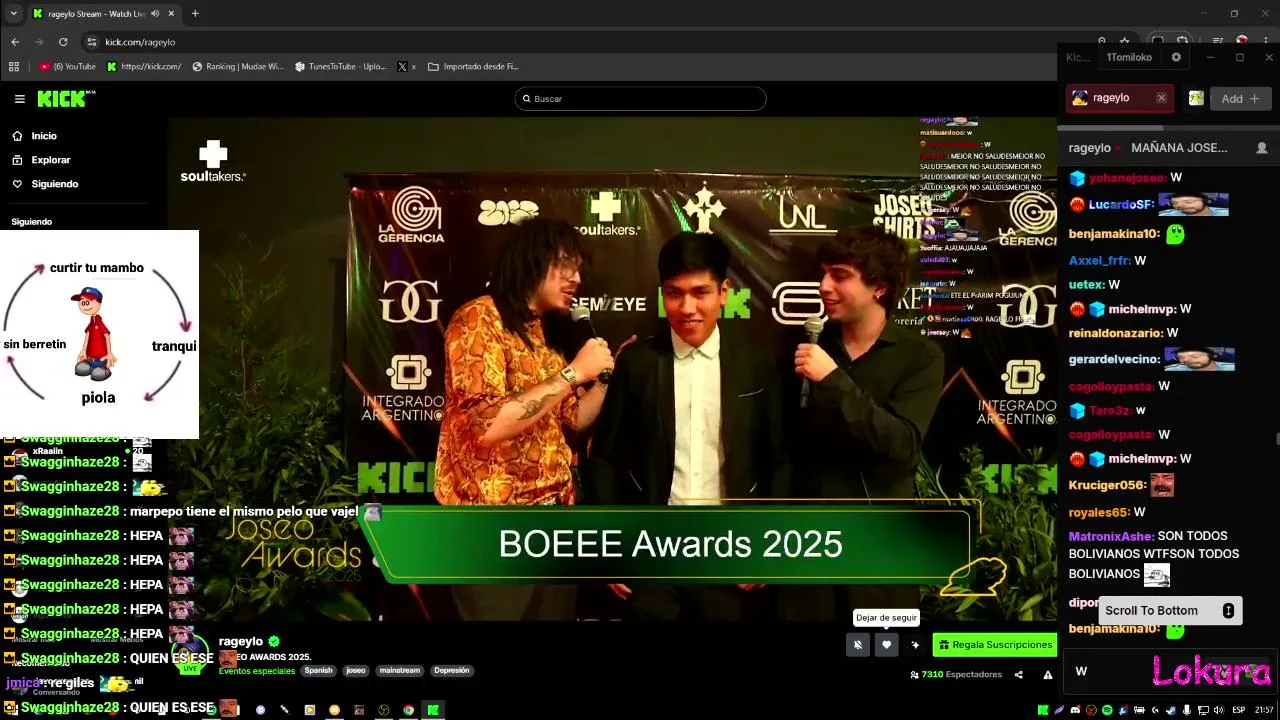Click the volume speaker tray icon

1218,710
